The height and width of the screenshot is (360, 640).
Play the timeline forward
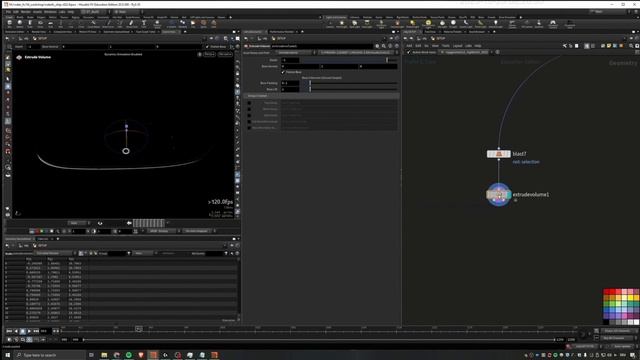pyautogui.click(x=29, y=331)
